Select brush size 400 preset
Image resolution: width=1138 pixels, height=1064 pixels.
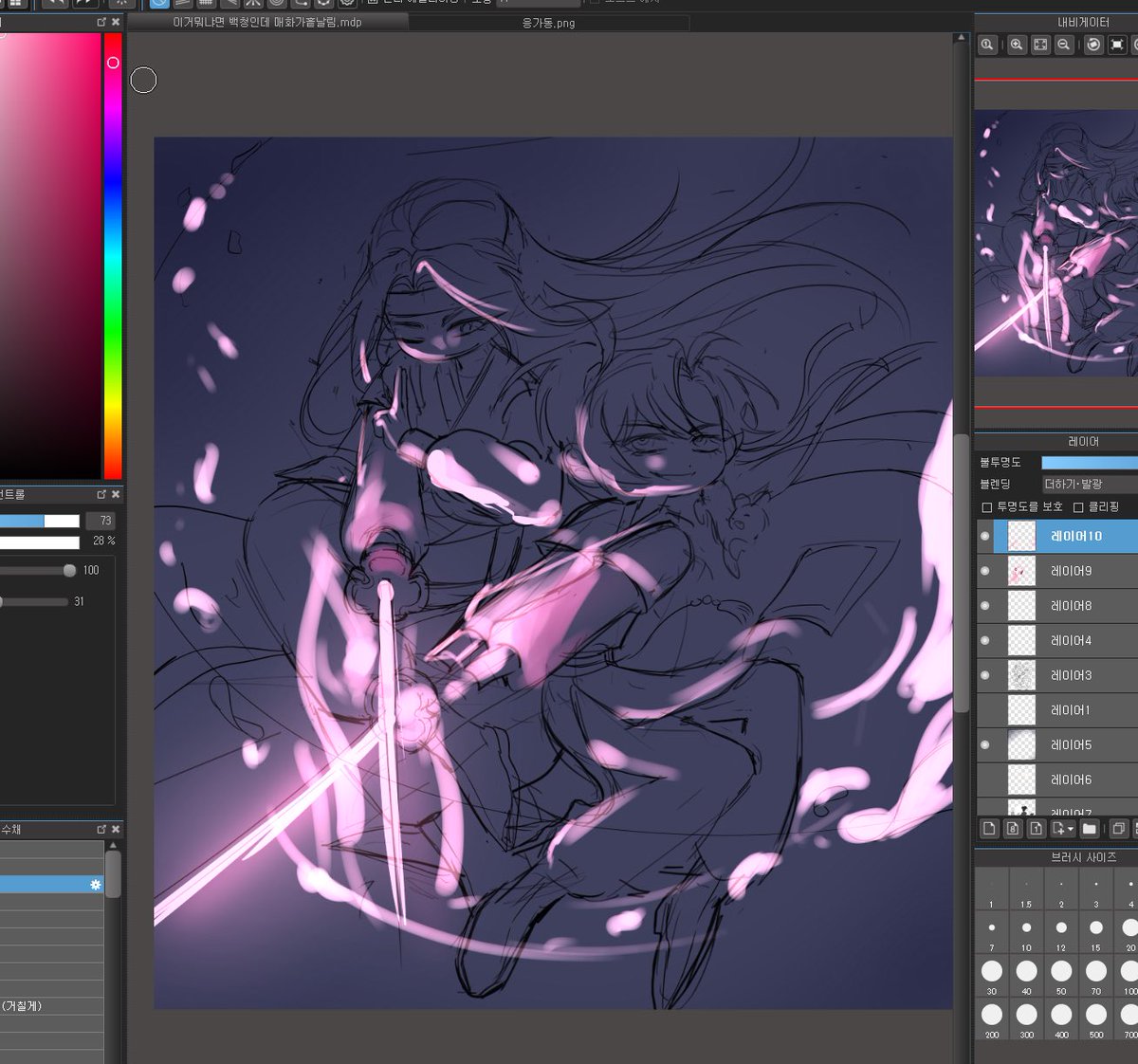click(x=1061, y=1019)
